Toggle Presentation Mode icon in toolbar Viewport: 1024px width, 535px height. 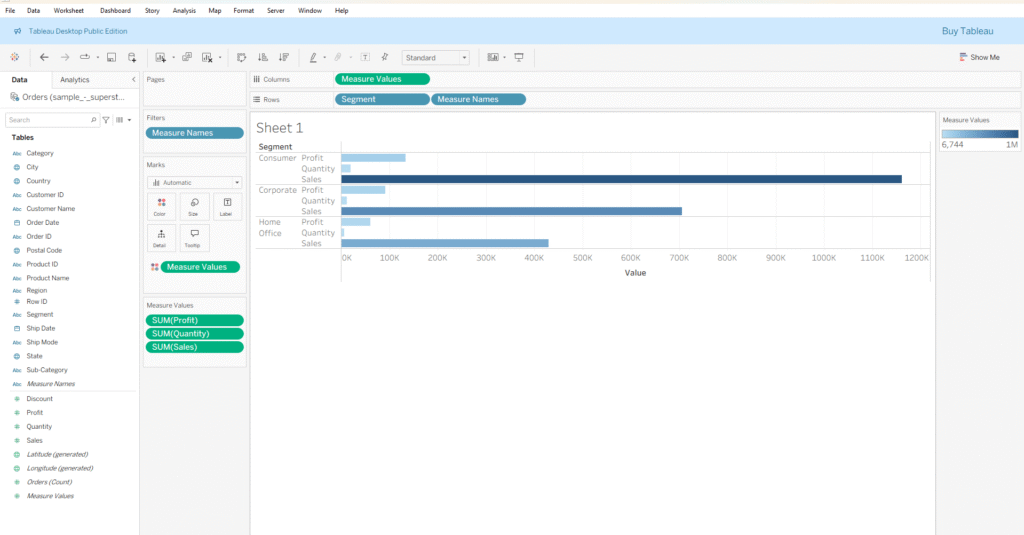coord(519,58)
